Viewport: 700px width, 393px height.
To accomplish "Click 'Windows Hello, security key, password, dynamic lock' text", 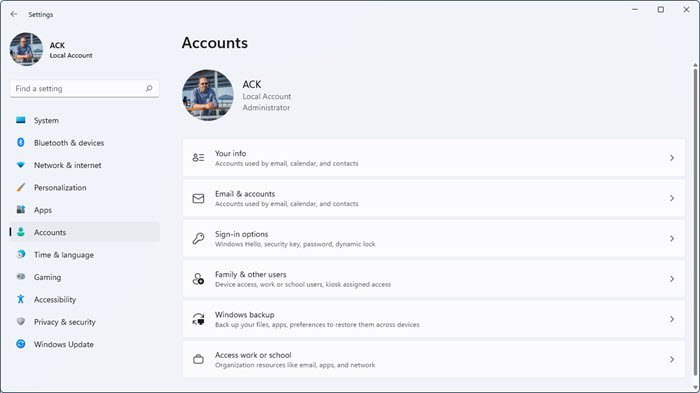I will tap(295, 244).
